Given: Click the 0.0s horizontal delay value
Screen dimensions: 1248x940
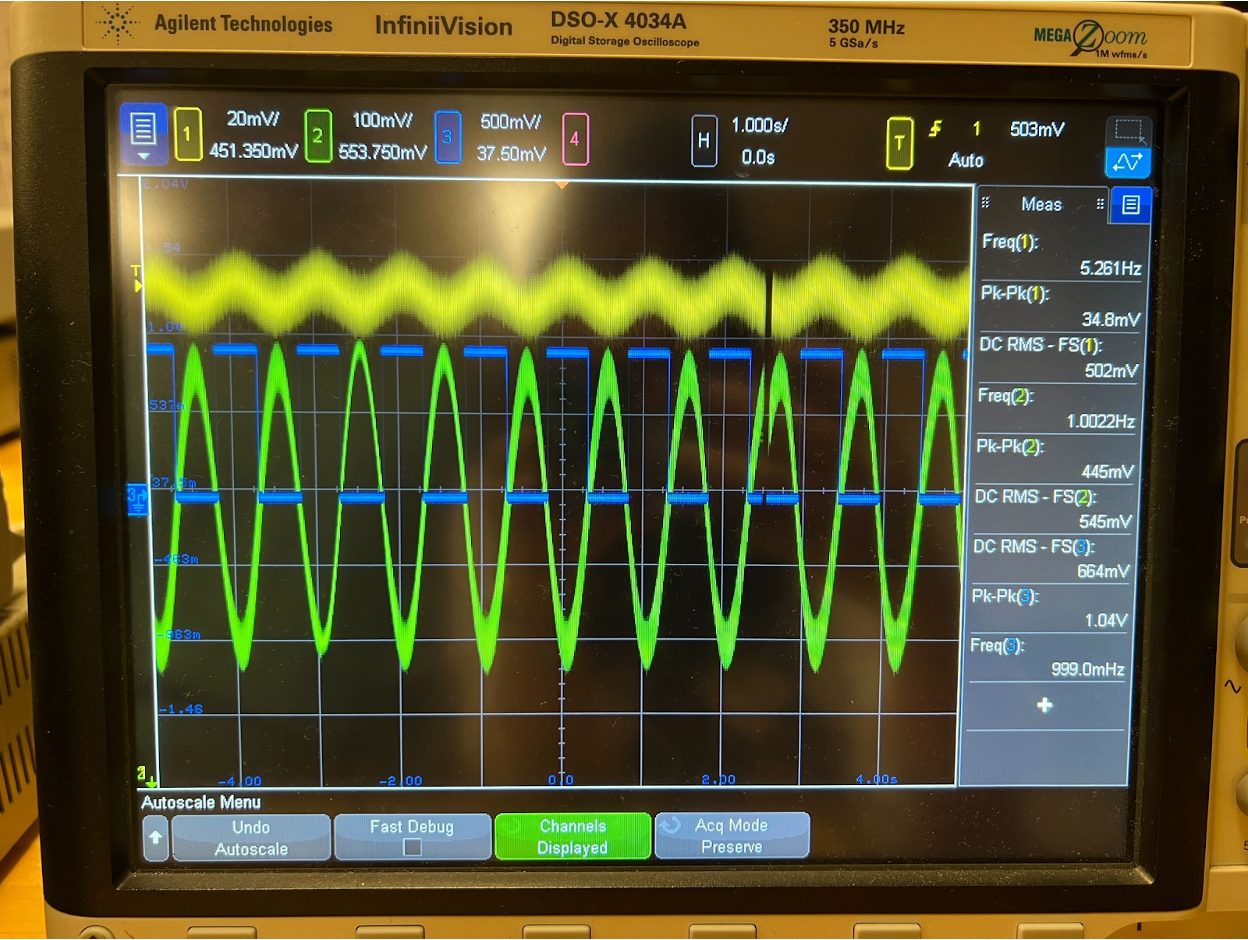Looking at the screenshot, I should pos(759,157).
